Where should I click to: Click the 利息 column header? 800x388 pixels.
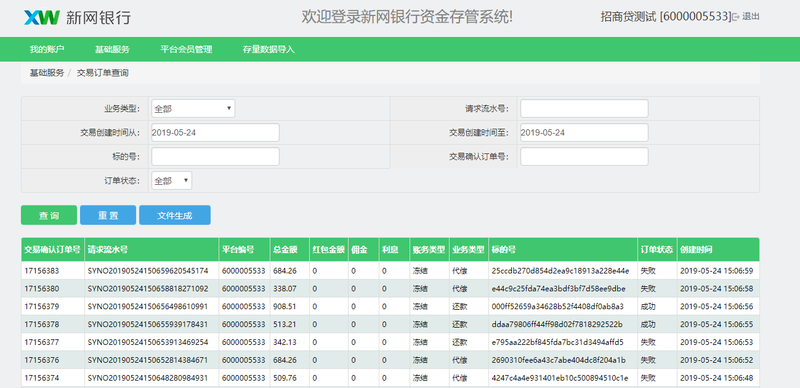point(394,250)
